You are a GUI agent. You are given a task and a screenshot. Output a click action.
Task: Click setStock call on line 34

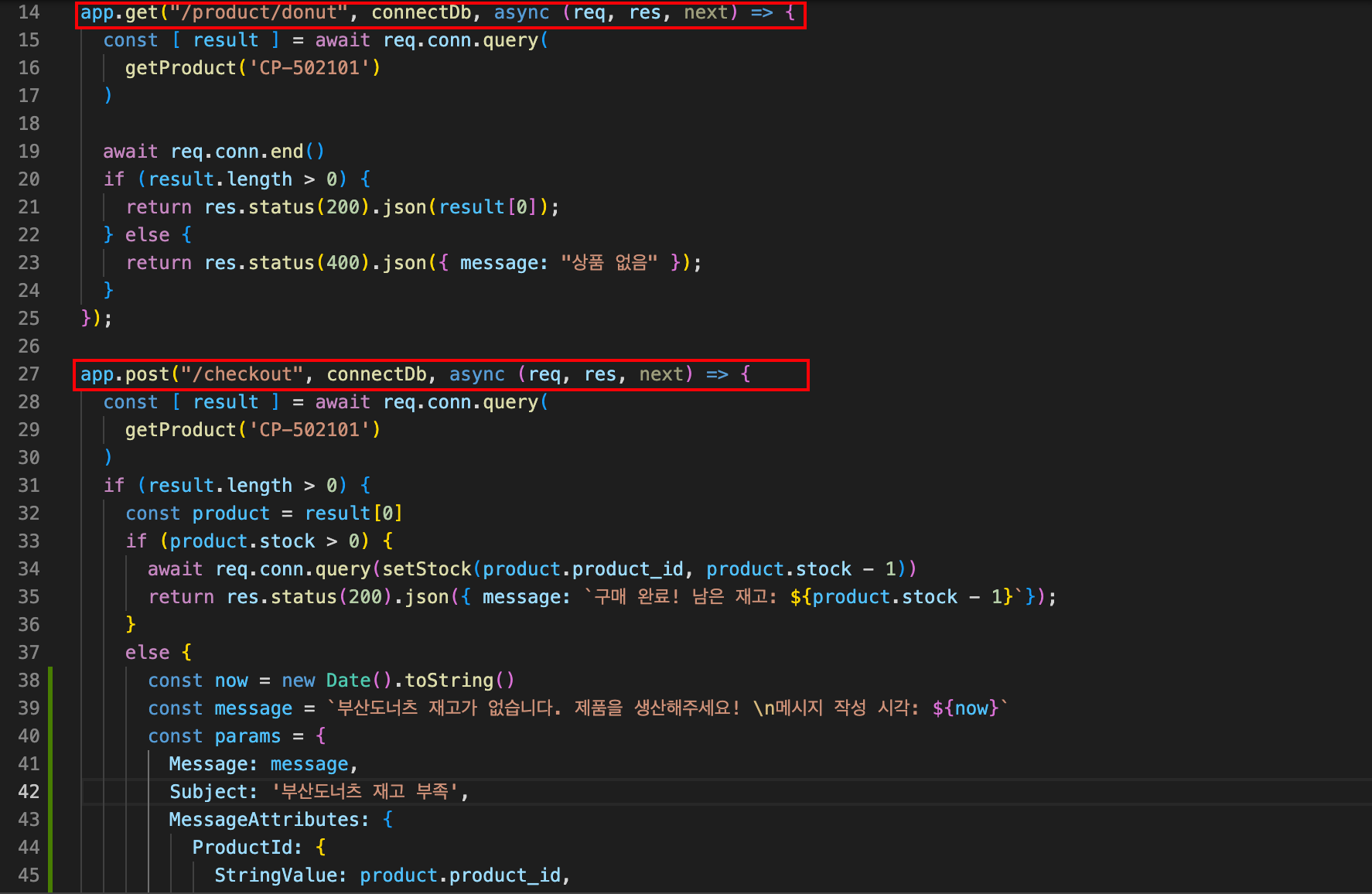pos(650,569)
